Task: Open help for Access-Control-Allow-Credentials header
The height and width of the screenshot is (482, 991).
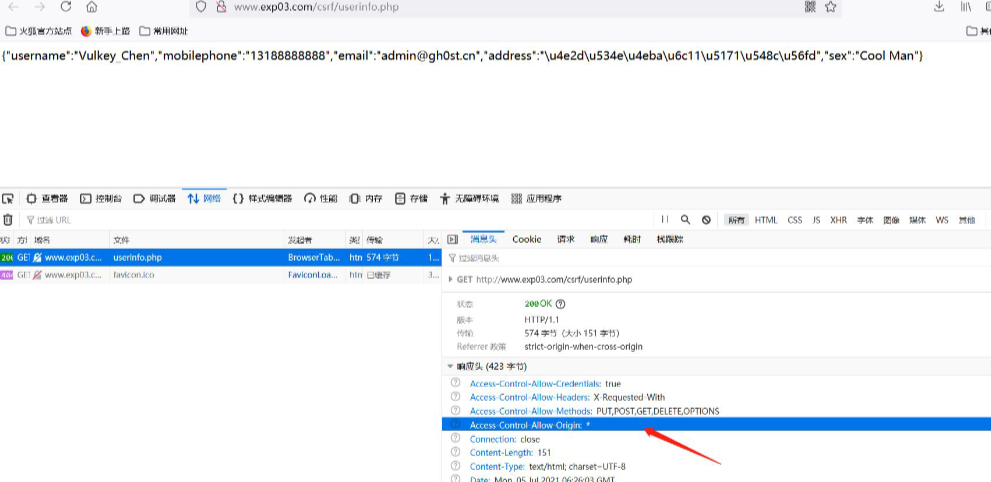Action: (x=456, y=384)
